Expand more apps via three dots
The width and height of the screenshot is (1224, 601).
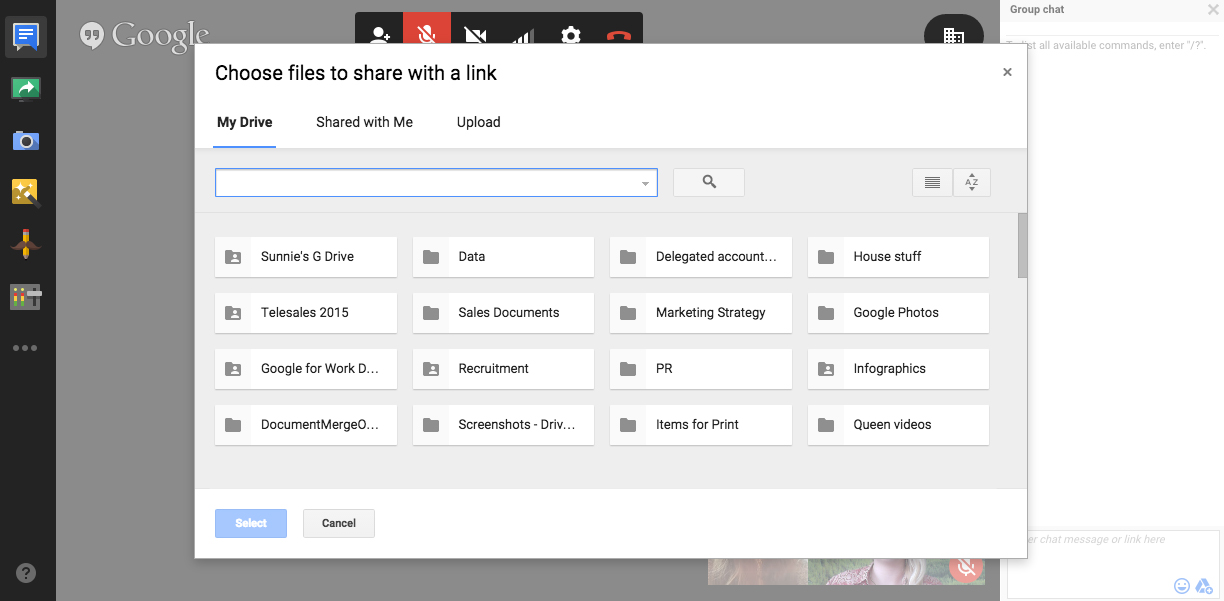pos(26,348)
